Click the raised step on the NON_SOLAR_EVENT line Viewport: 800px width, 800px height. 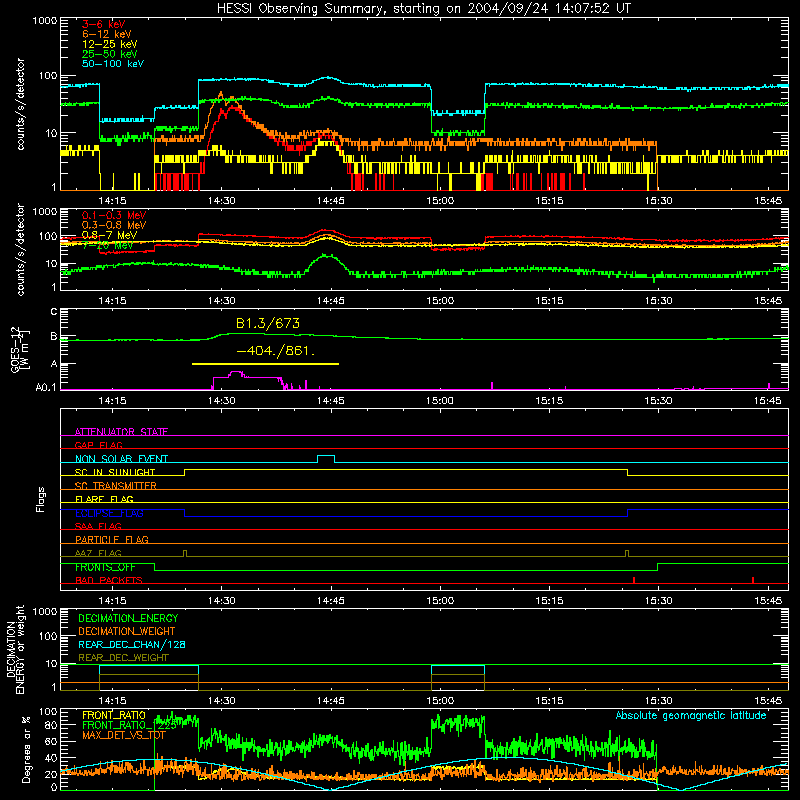point(326,456)
